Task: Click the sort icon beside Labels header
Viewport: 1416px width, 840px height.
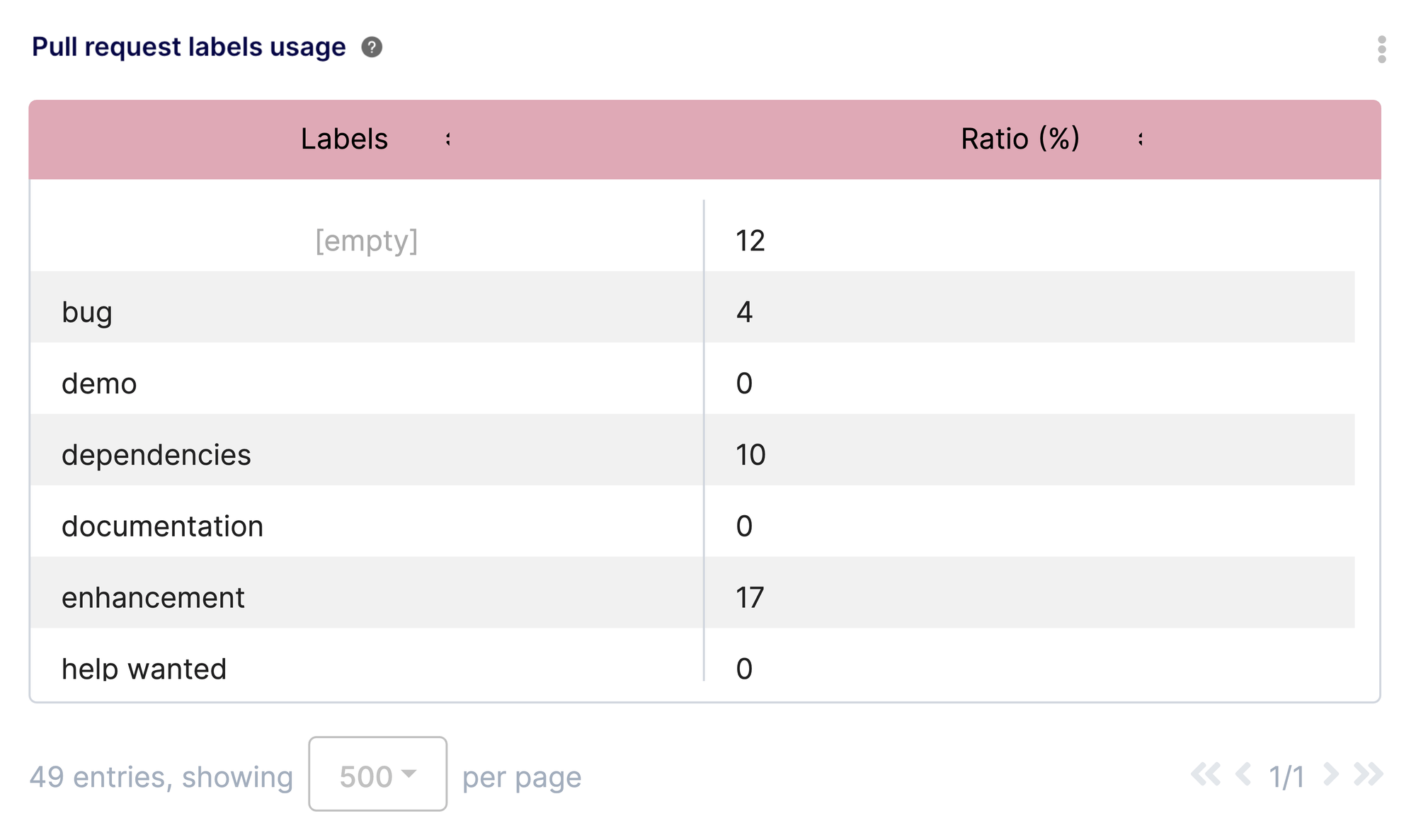Action: pos(447,139)
